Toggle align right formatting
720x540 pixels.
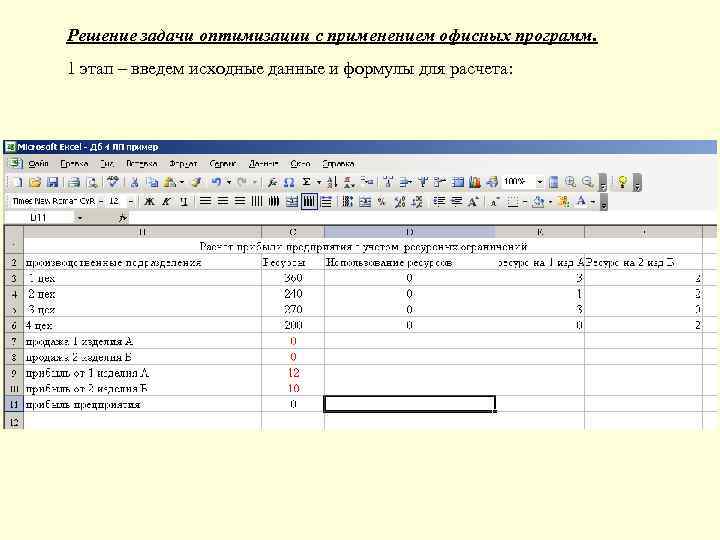coord(240,201)
